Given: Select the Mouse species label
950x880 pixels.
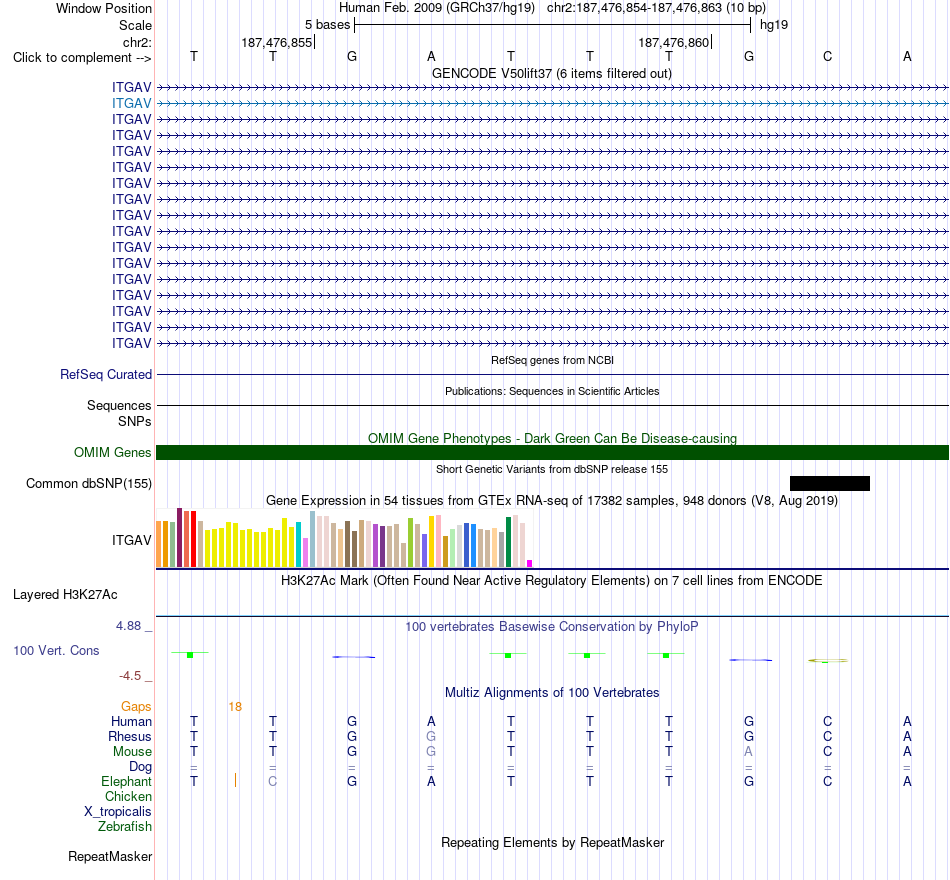Looking at the screenshot, I should pos(132,752).
